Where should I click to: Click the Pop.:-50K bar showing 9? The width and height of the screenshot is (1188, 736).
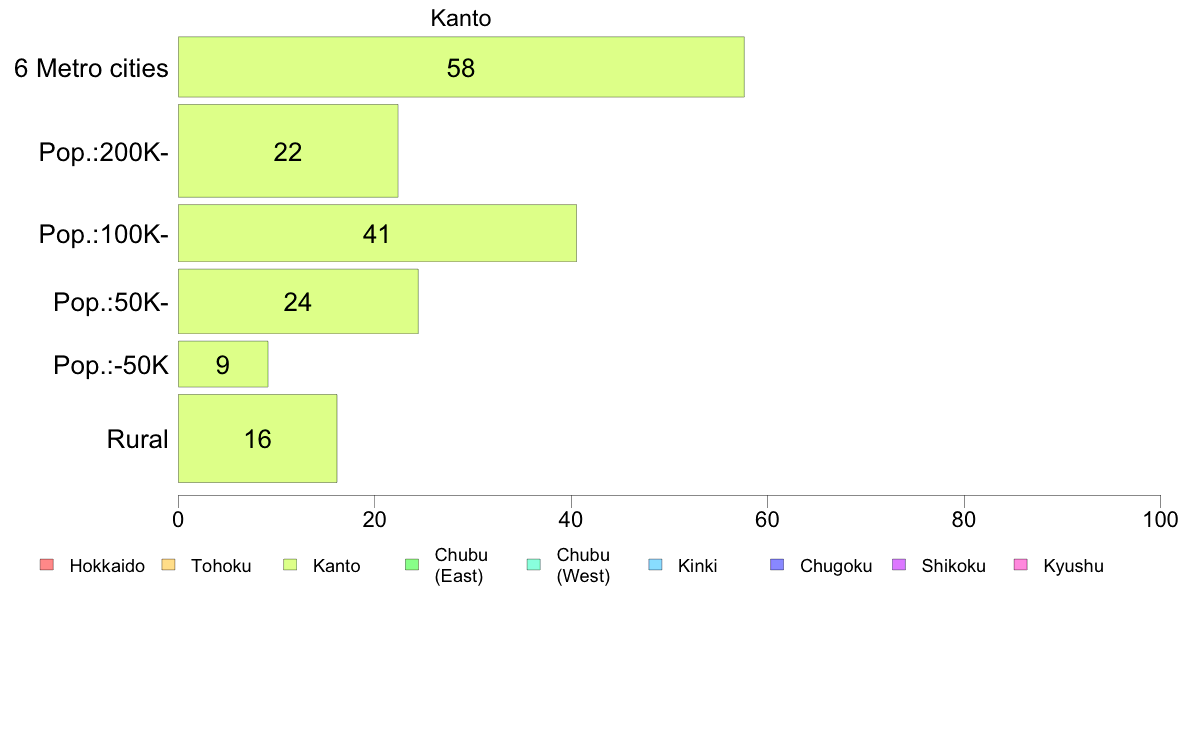pos(223,365)
